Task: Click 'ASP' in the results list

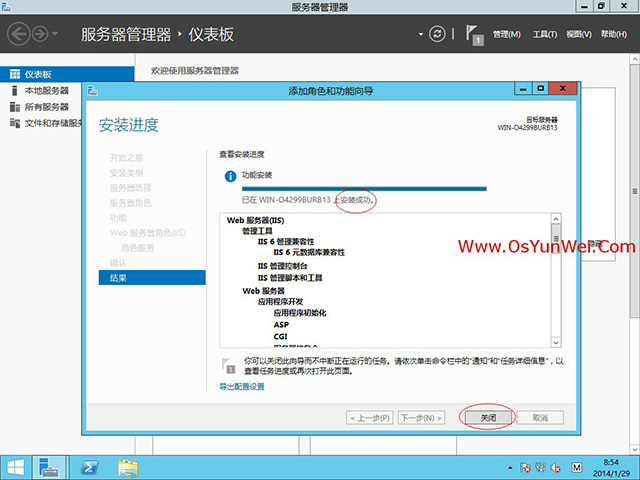Action: [281, 325]
